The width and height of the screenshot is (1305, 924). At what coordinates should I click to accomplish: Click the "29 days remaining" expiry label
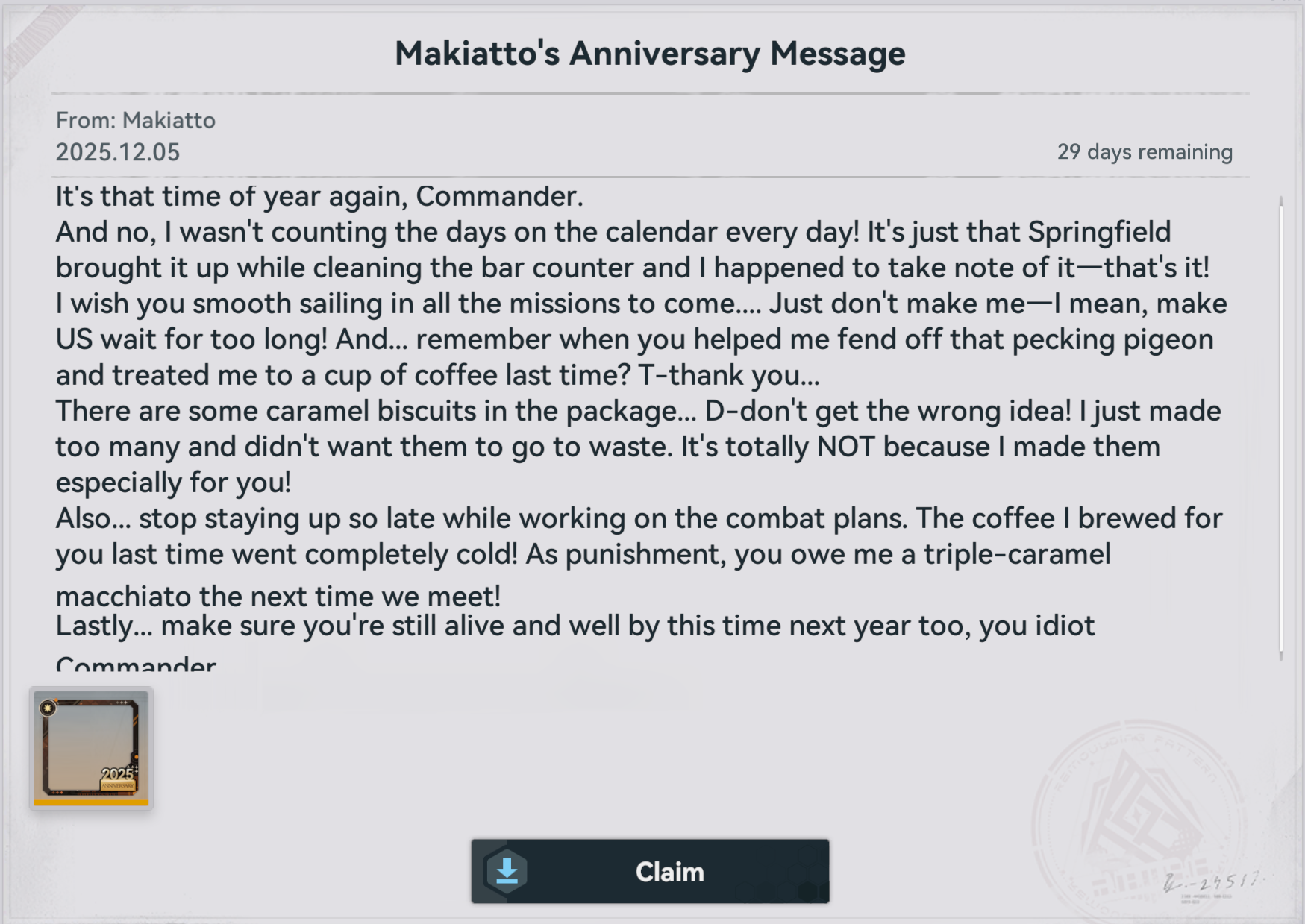[x=1144, y=152]
